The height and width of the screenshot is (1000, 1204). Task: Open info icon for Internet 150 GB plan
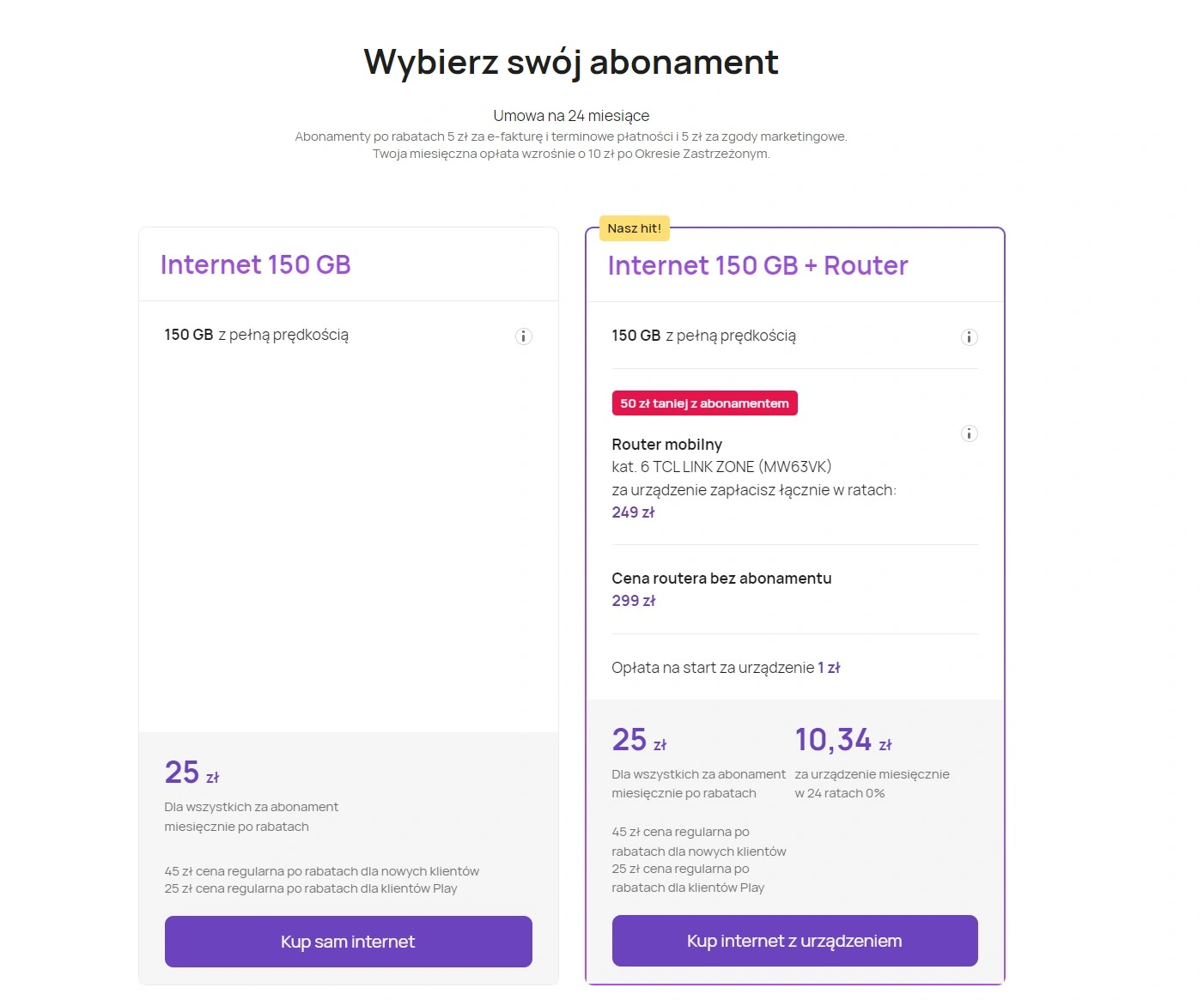coord(523,336)
